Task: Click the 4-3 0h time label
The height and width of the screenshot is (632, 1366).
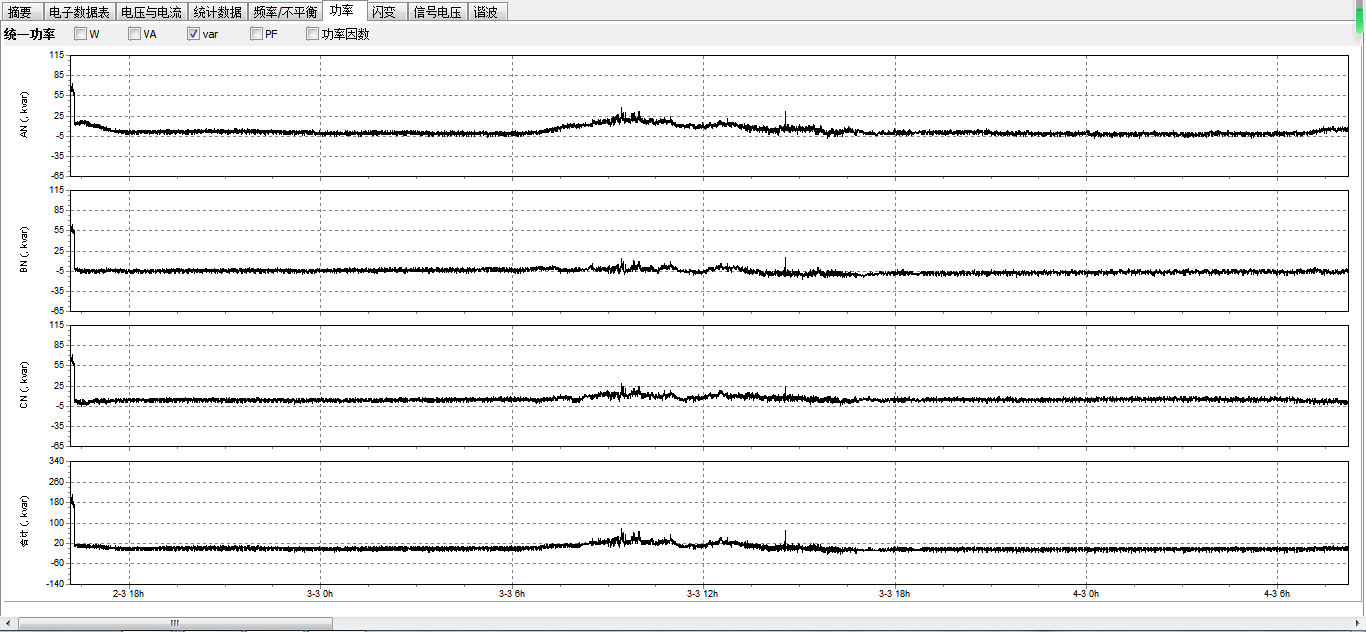Action: tap(1087, 593)
